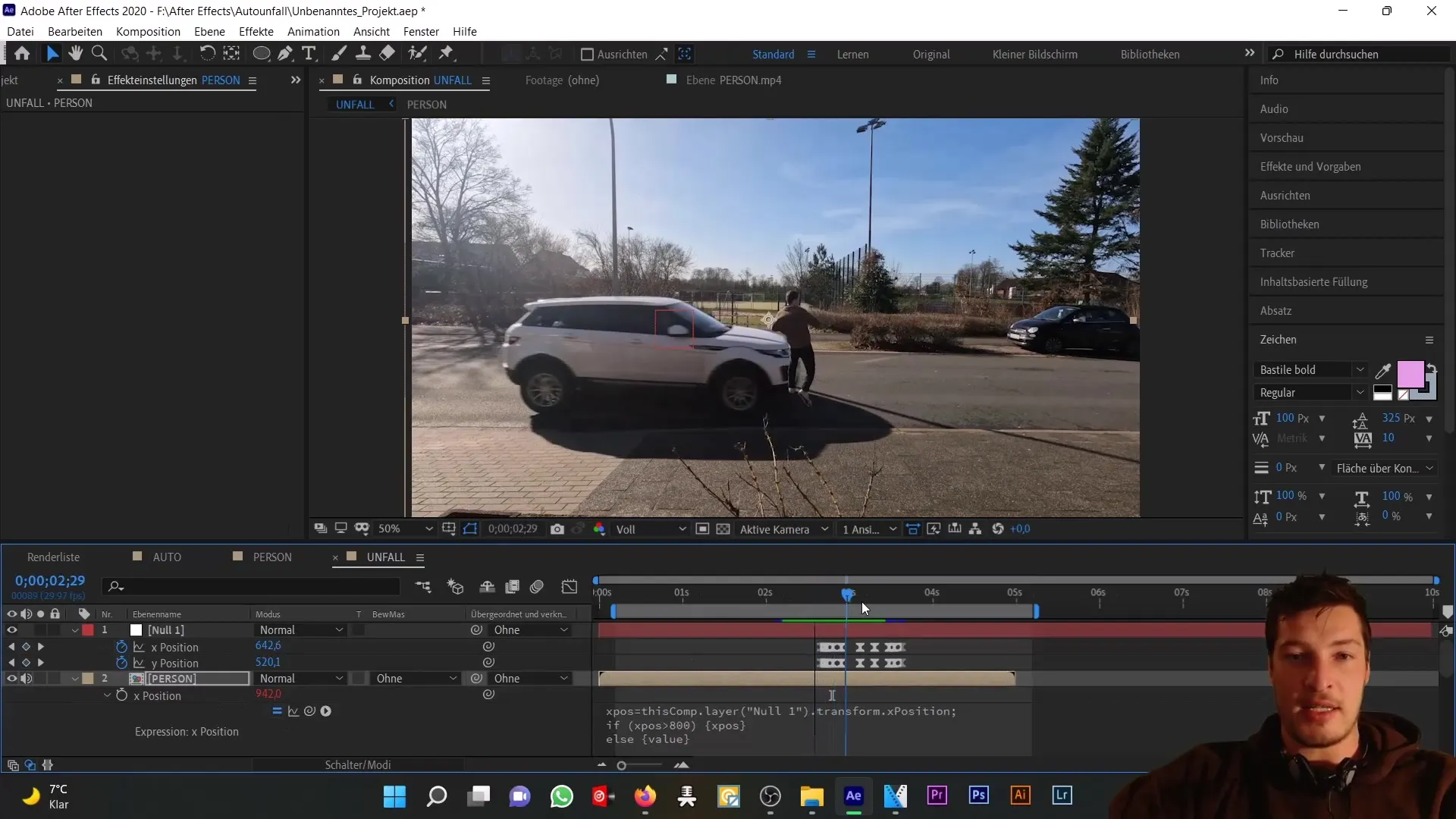Click the timeline layer search field
Image resolution: width=1456 pixels, height=819 pixels.
pos(253,586)
